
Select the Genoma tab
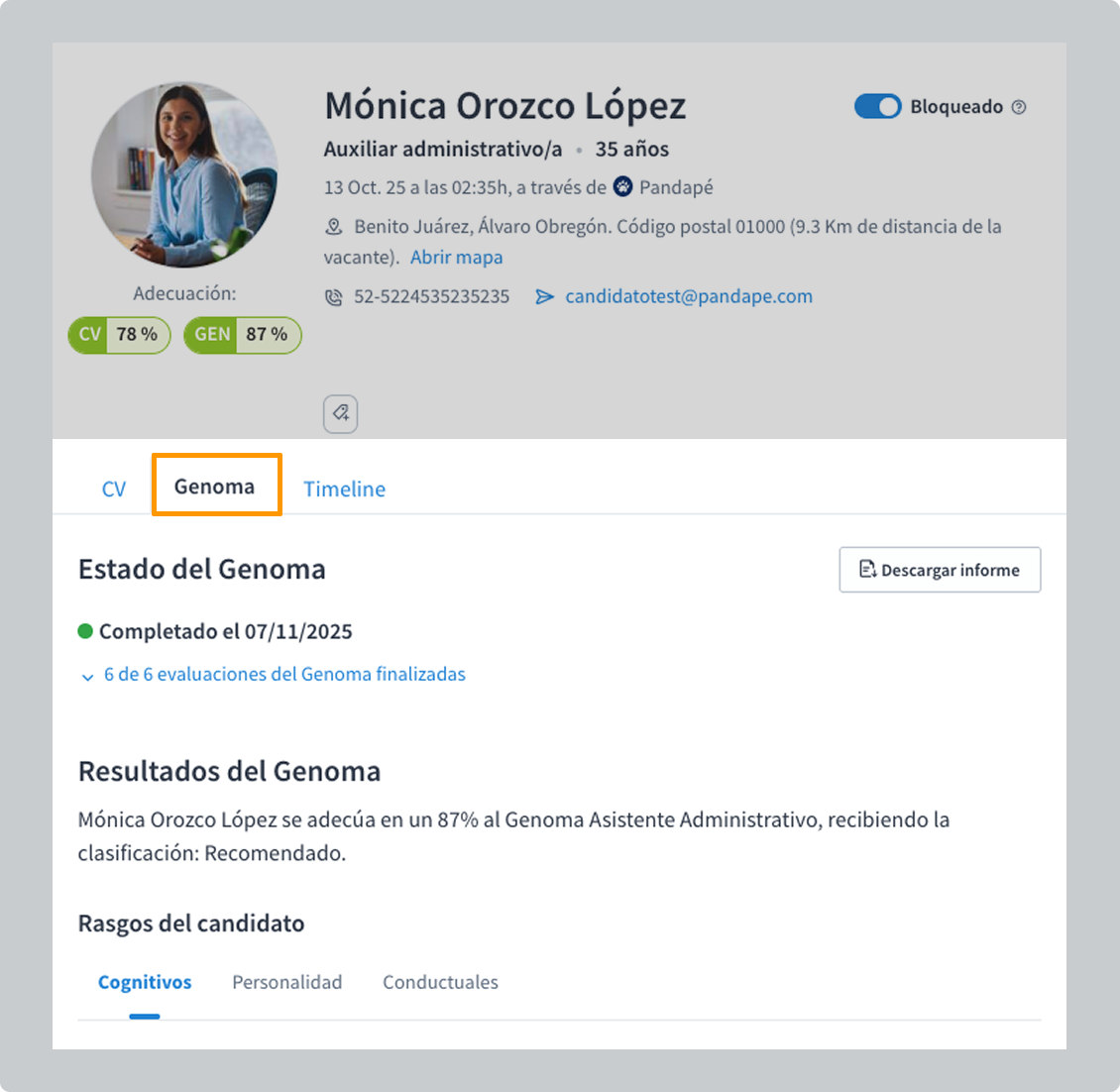coord(216,485)
